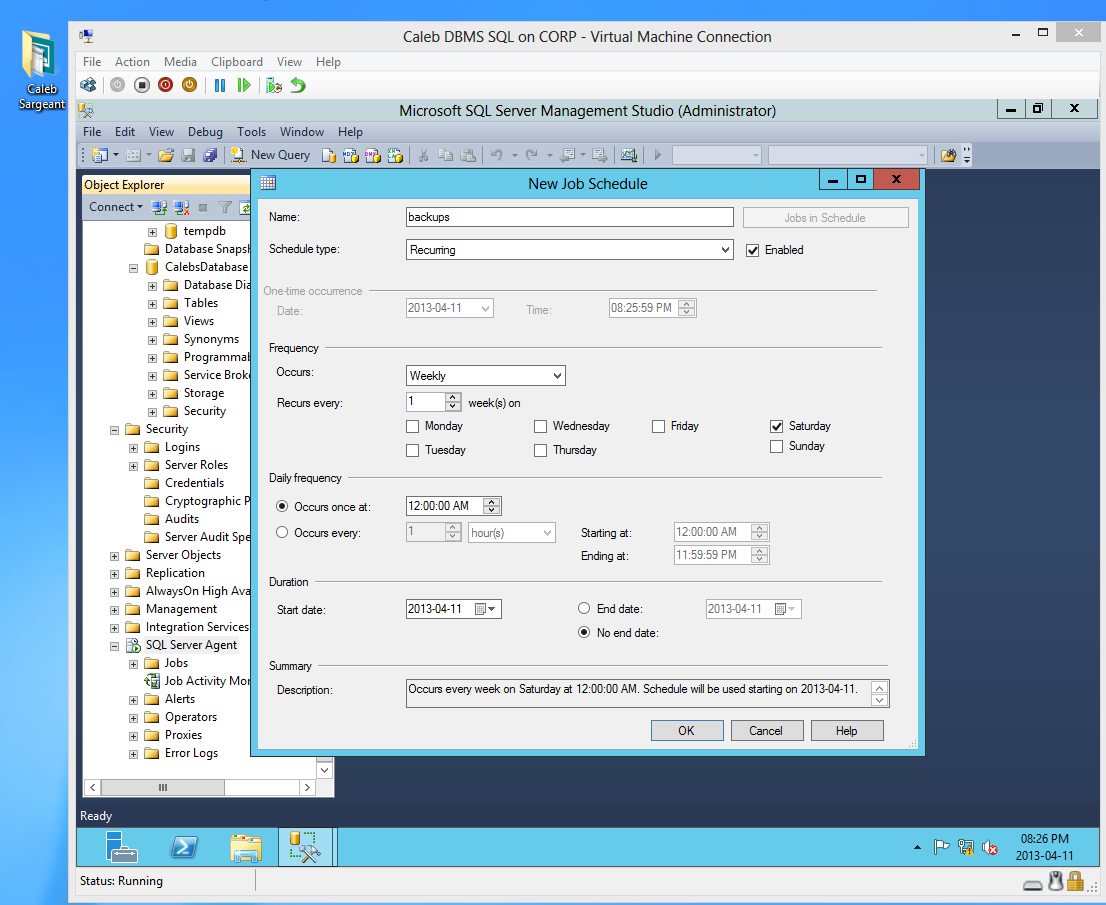Click Database Engine Query icon
This screenshot has width=1106, height=905.
pyautogui.click(x=328, y=155)
